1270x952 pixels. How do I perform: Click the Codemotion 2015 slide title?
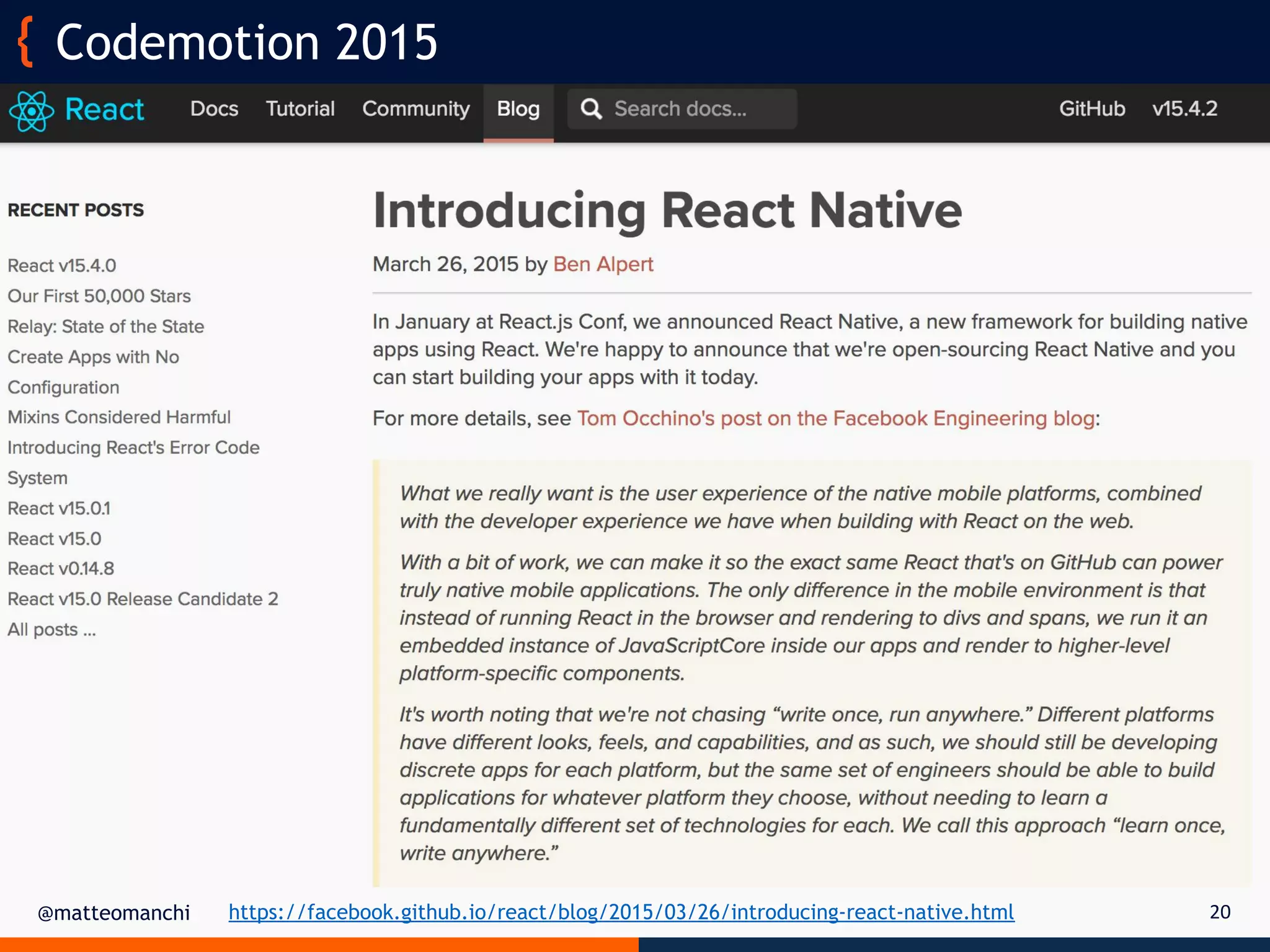click(x=247, y=42)
